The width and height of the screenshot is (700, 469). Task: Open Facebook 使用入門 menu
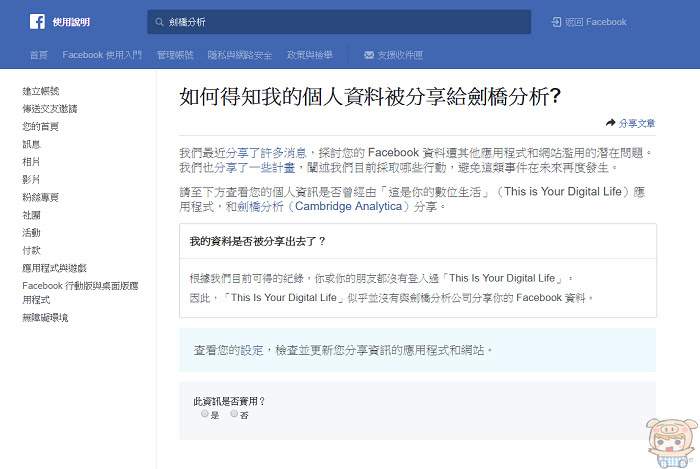pyautogui.click(x=102, y=55)
